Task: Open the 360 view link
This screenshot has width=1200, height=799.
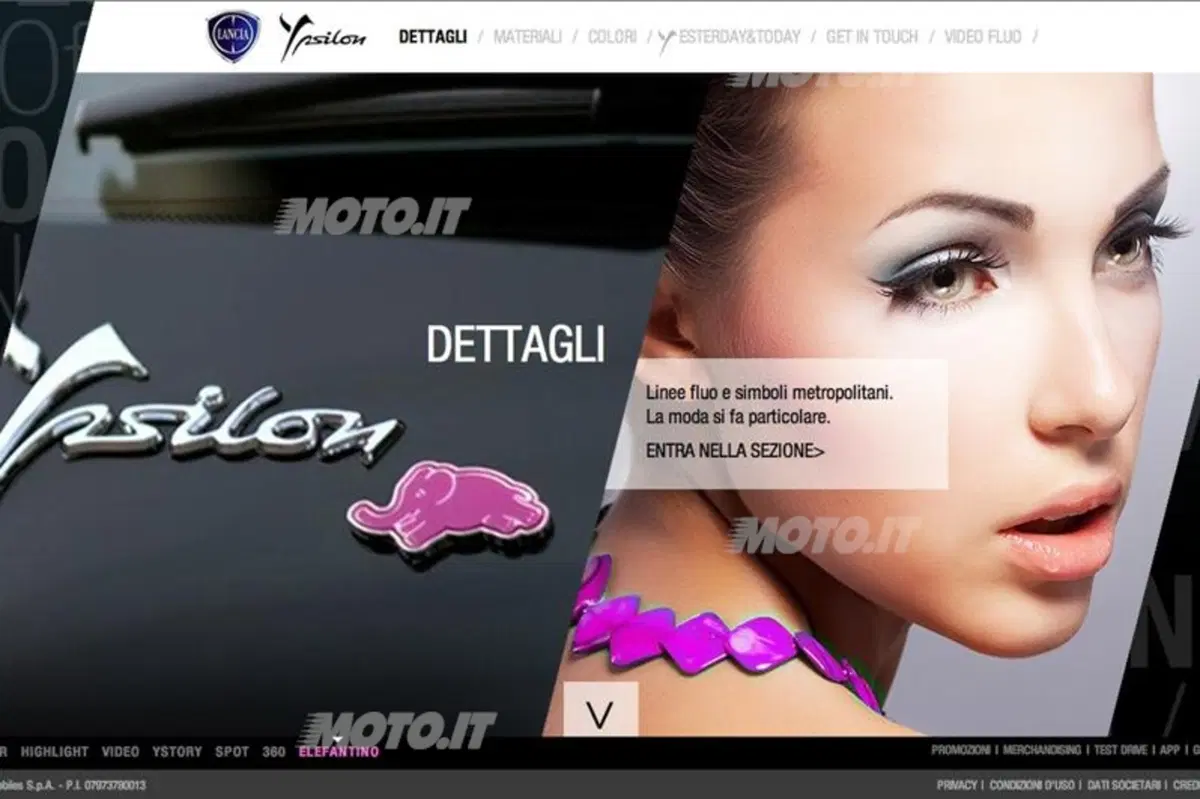Action: tap(274, 752)
